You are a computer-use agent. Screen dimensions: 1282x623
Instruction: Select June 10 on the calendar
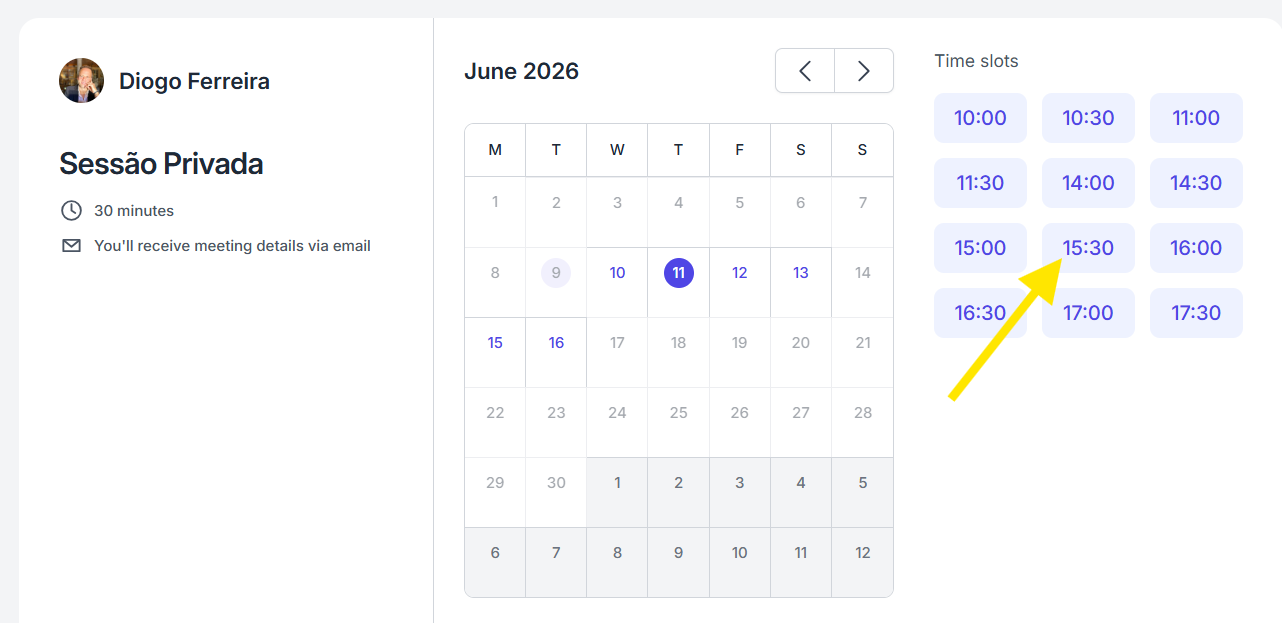point(617,273)
